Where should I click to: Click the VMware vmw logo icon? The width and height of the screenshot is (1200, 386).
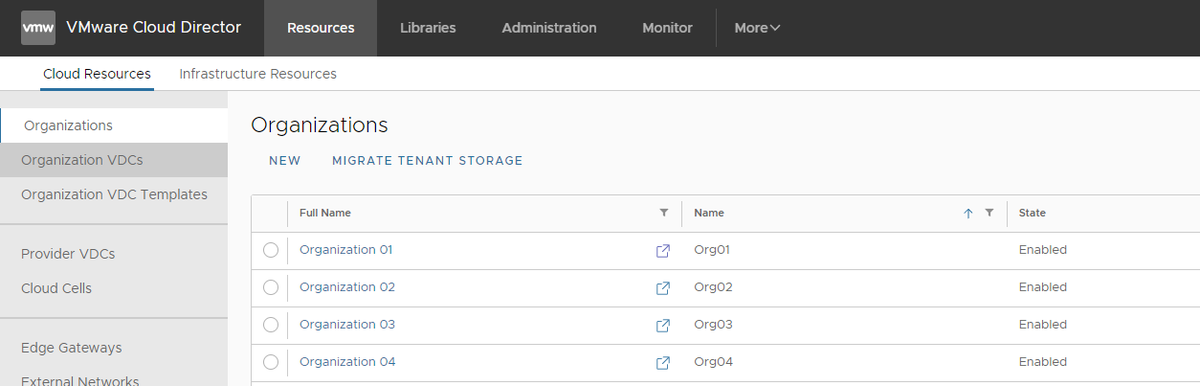point(38,27)
